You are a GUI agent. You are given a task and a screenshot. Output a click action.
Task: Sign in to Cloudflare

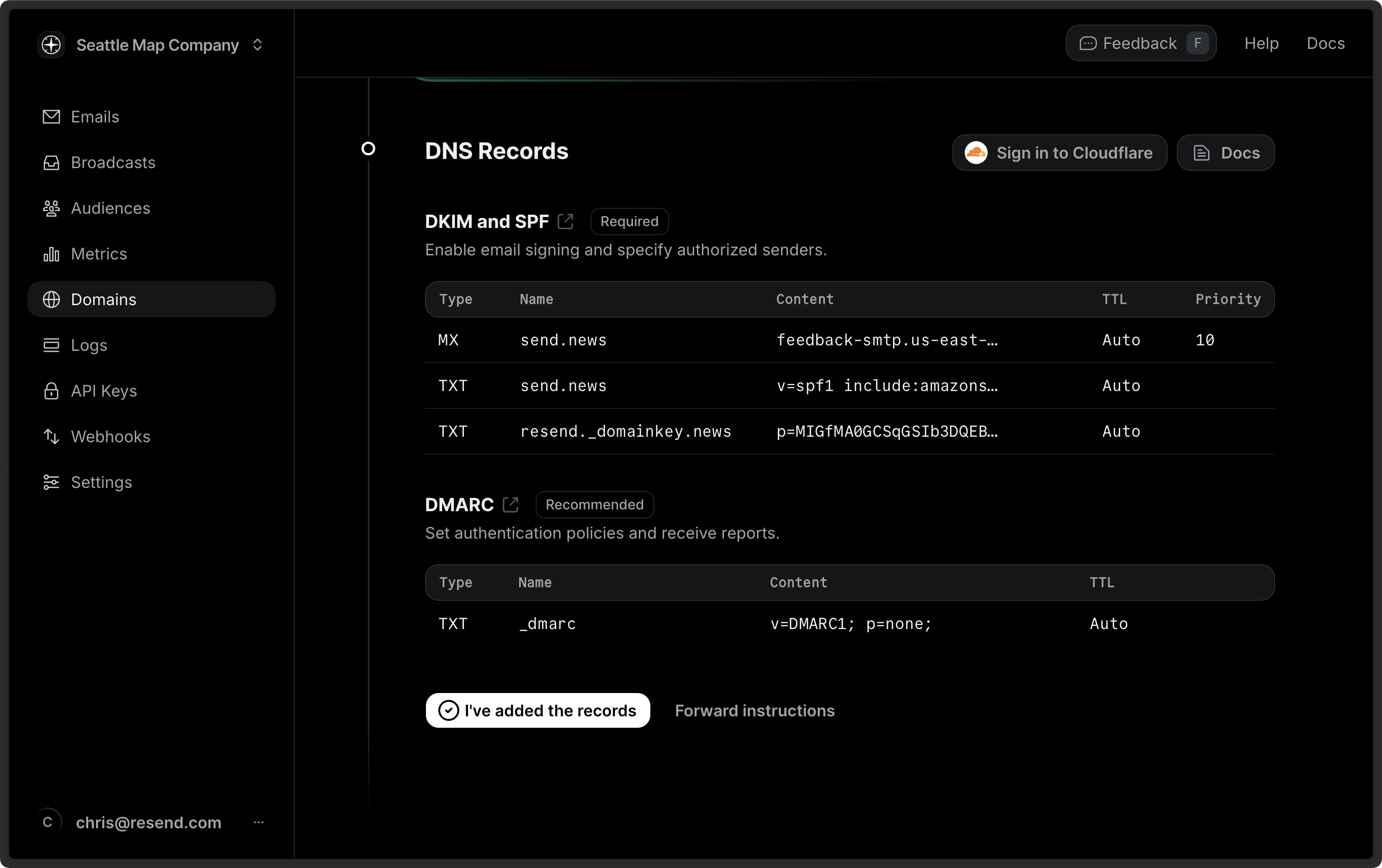tap(1059, 153)
